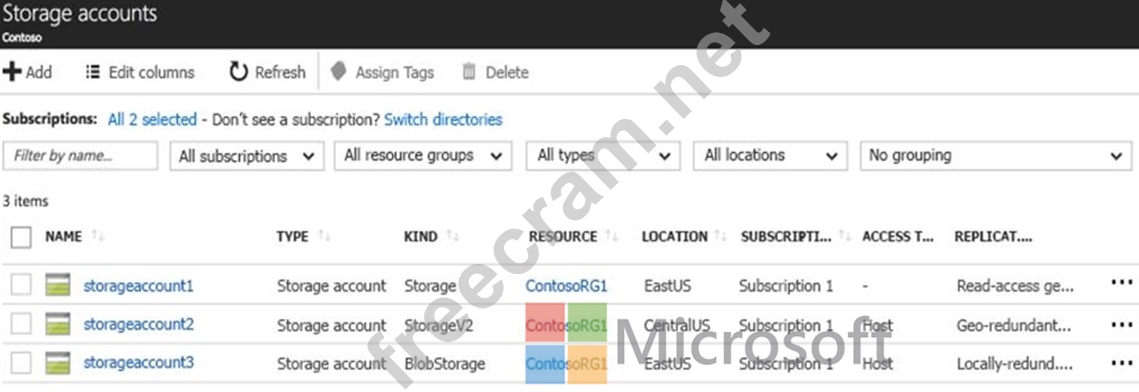
Task: Check the box for storageaccount3
Action: (x=21, y=362)
